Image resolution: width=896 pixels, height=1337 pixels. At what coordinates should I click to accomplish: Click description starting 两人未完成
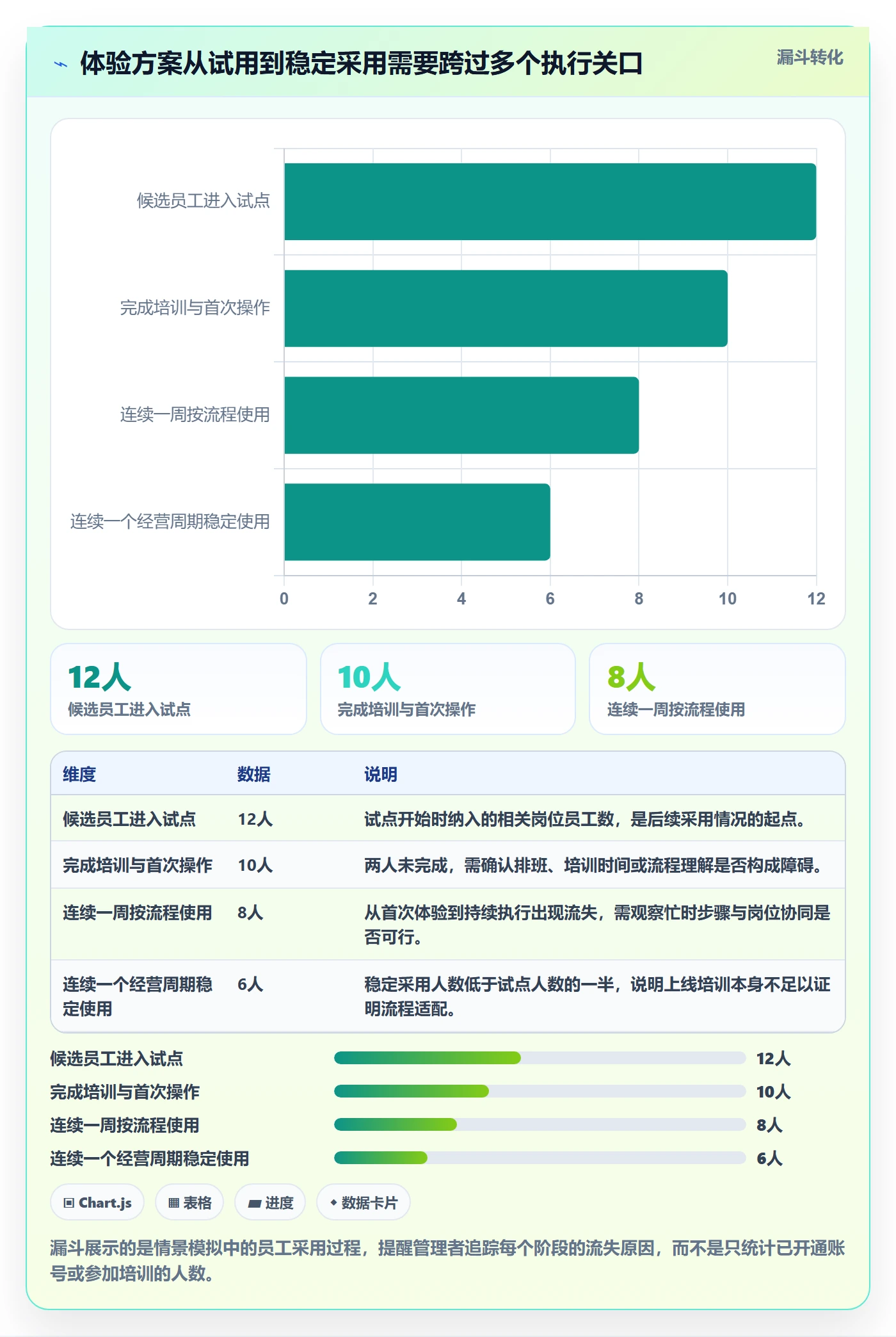[x=595, y=865]
